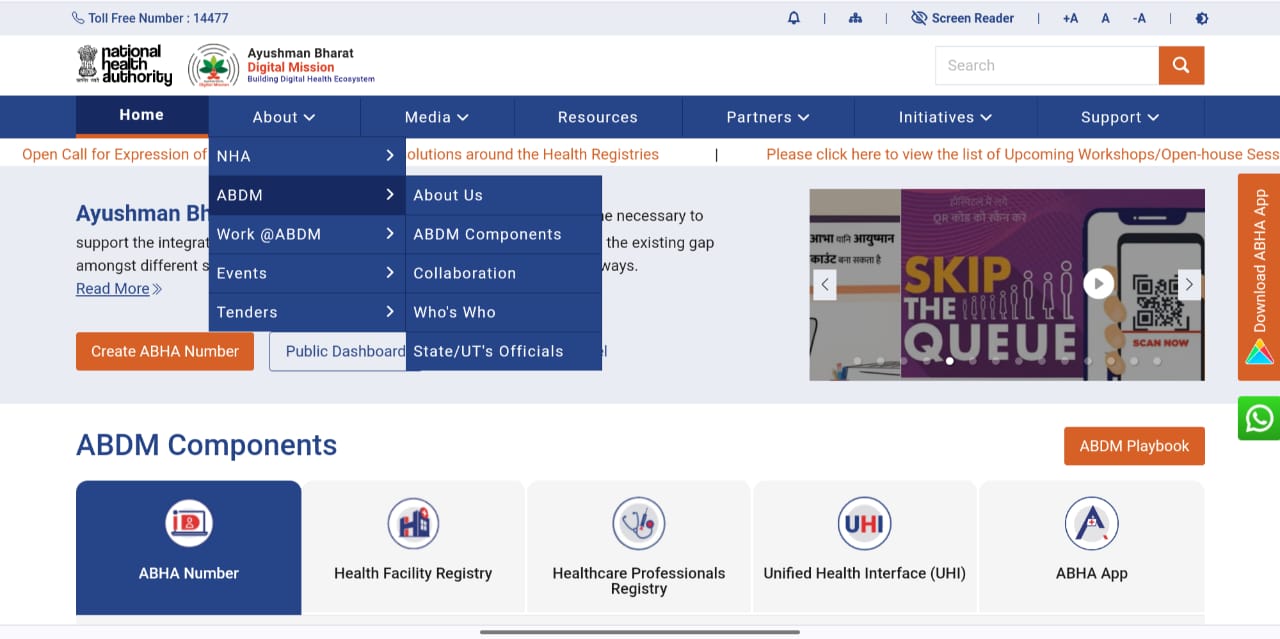Select ABDM Components from the submenu
Viewport: 1280px width, 639px height.
(x=487, y=234)
